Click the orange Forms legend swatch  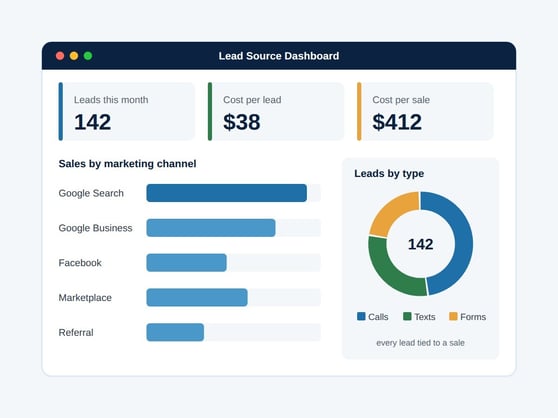453,316
